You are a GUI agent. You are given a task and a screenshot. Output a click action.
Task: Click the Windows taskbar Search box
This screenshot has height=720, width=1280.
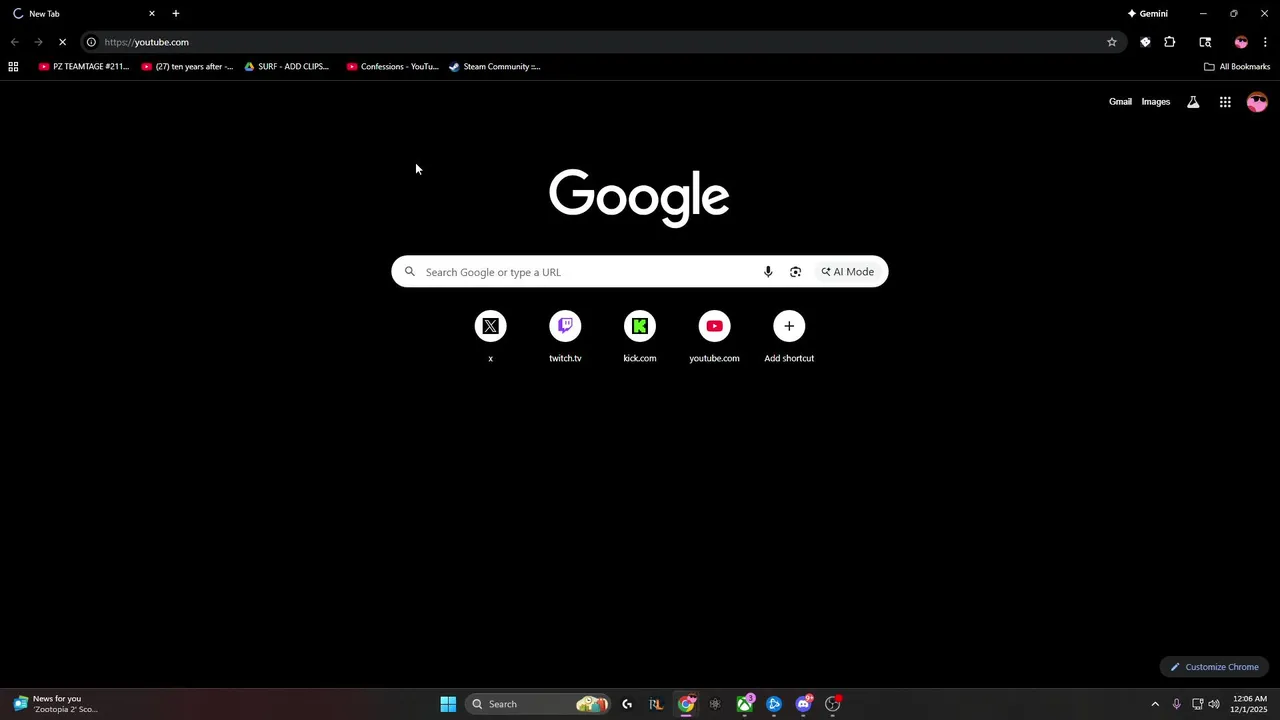pyautogui.click(x=539, y=704)
